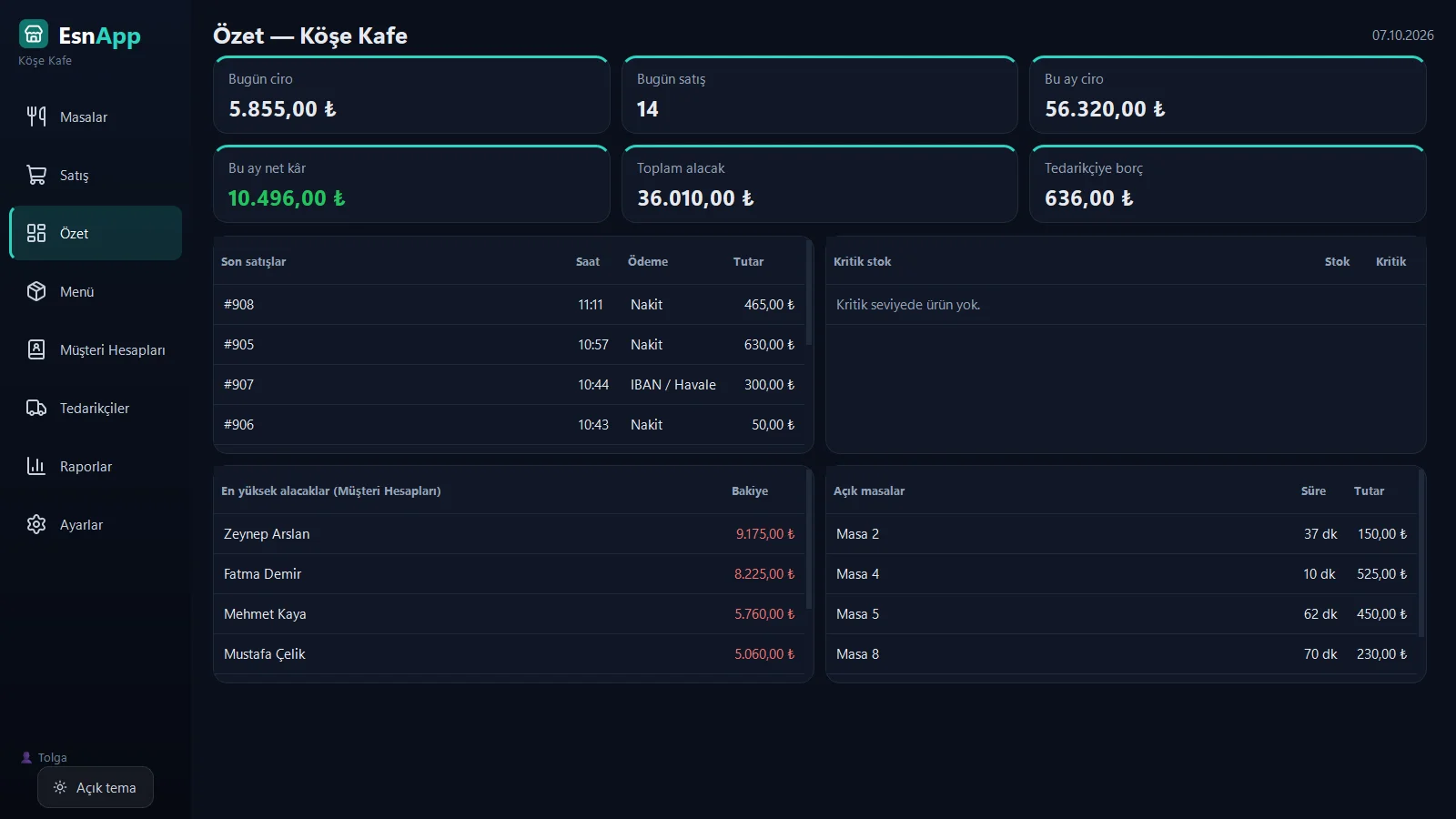The width and height of the screenshot is (1456, 819).
Task: Select sale #905 row
Action: click(x=510, y=345)
